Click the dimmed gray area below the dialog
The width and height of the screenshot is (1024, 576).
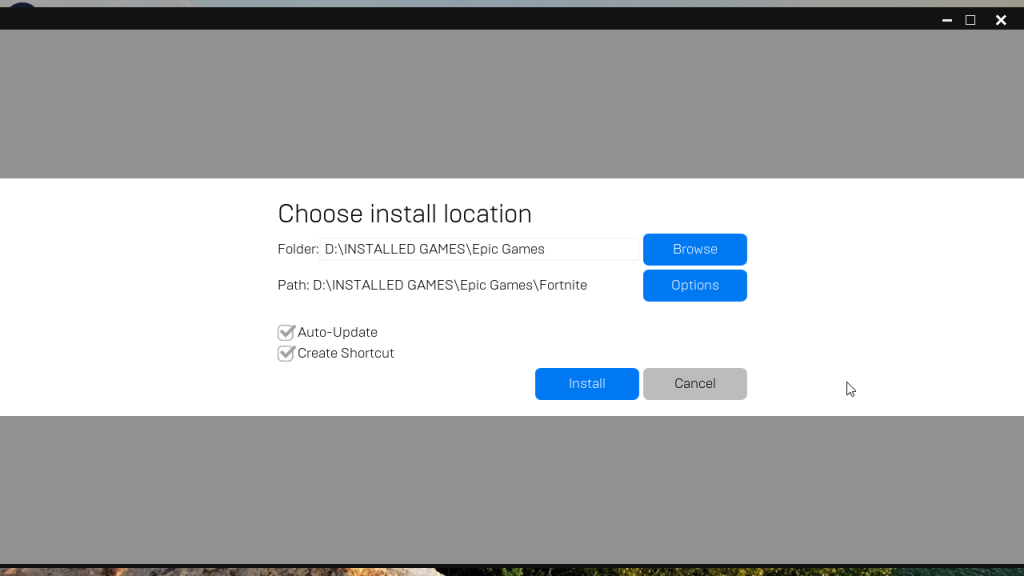click(512, 490)
